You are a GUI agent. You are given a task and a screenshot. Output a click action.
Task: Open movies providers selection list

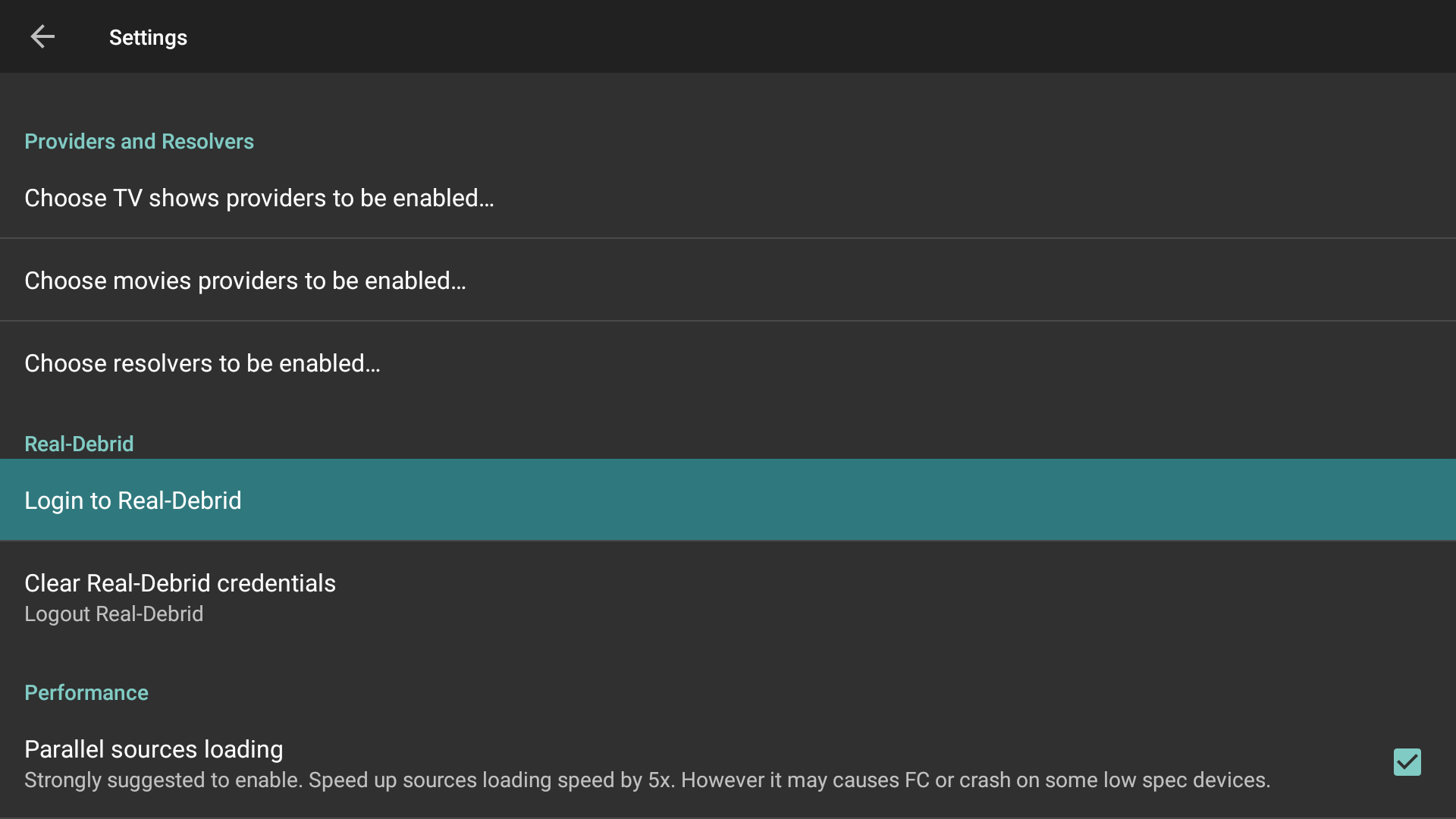(728, 281)
